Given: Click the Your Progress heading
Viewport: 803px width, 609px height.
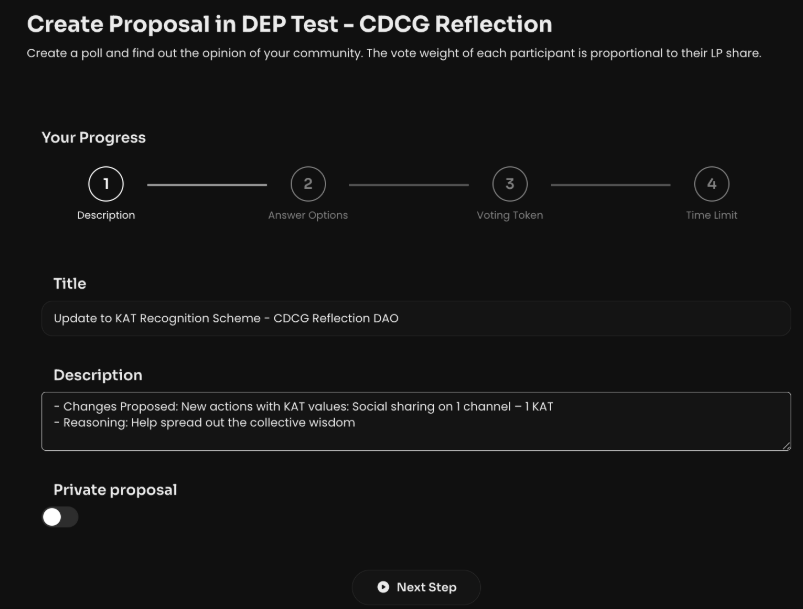Looking at the screenshot, I should (94, 138).
